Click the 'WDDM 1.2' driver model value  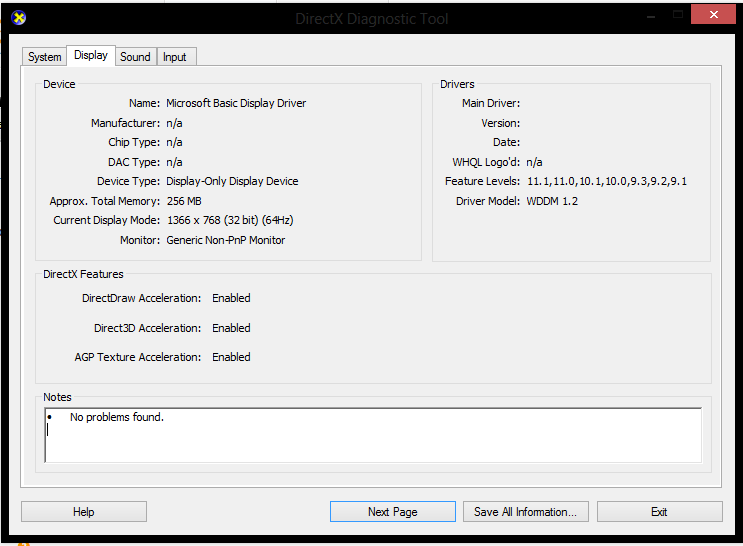pyautogui.click(x=552, y=201)
